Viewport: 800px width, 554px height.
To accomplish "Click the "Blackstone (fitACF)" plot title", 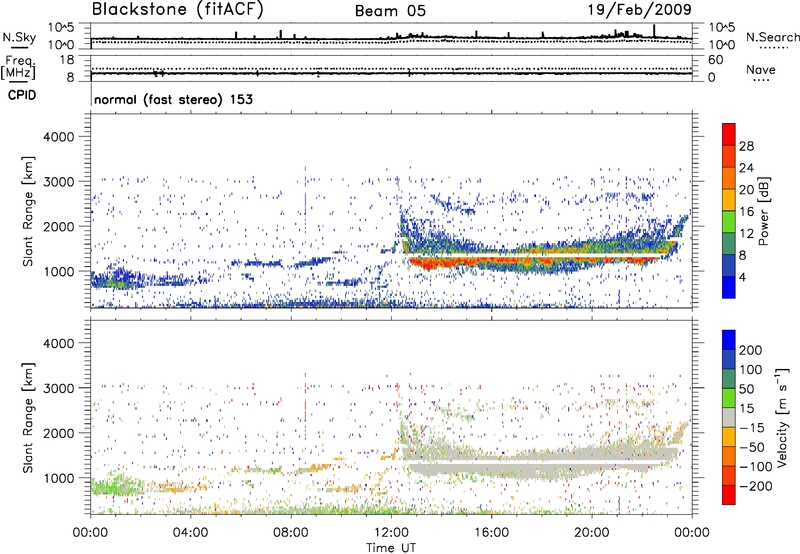I will (178, 10).
